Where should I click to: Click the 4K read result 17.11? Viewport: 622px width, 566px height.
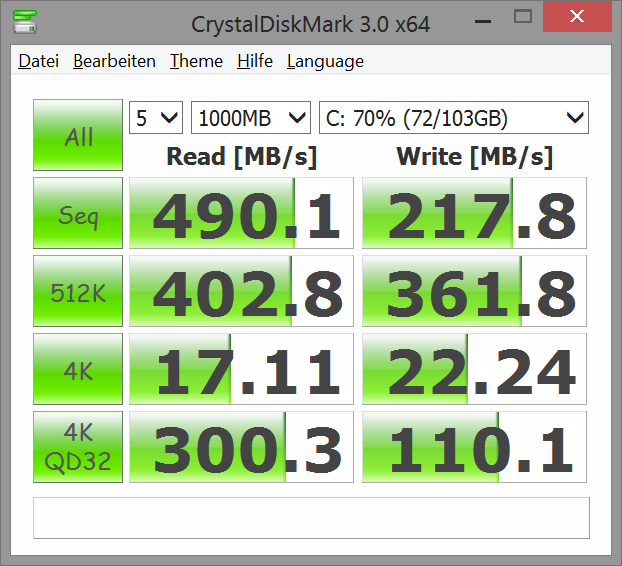click(x=241, y=369)
